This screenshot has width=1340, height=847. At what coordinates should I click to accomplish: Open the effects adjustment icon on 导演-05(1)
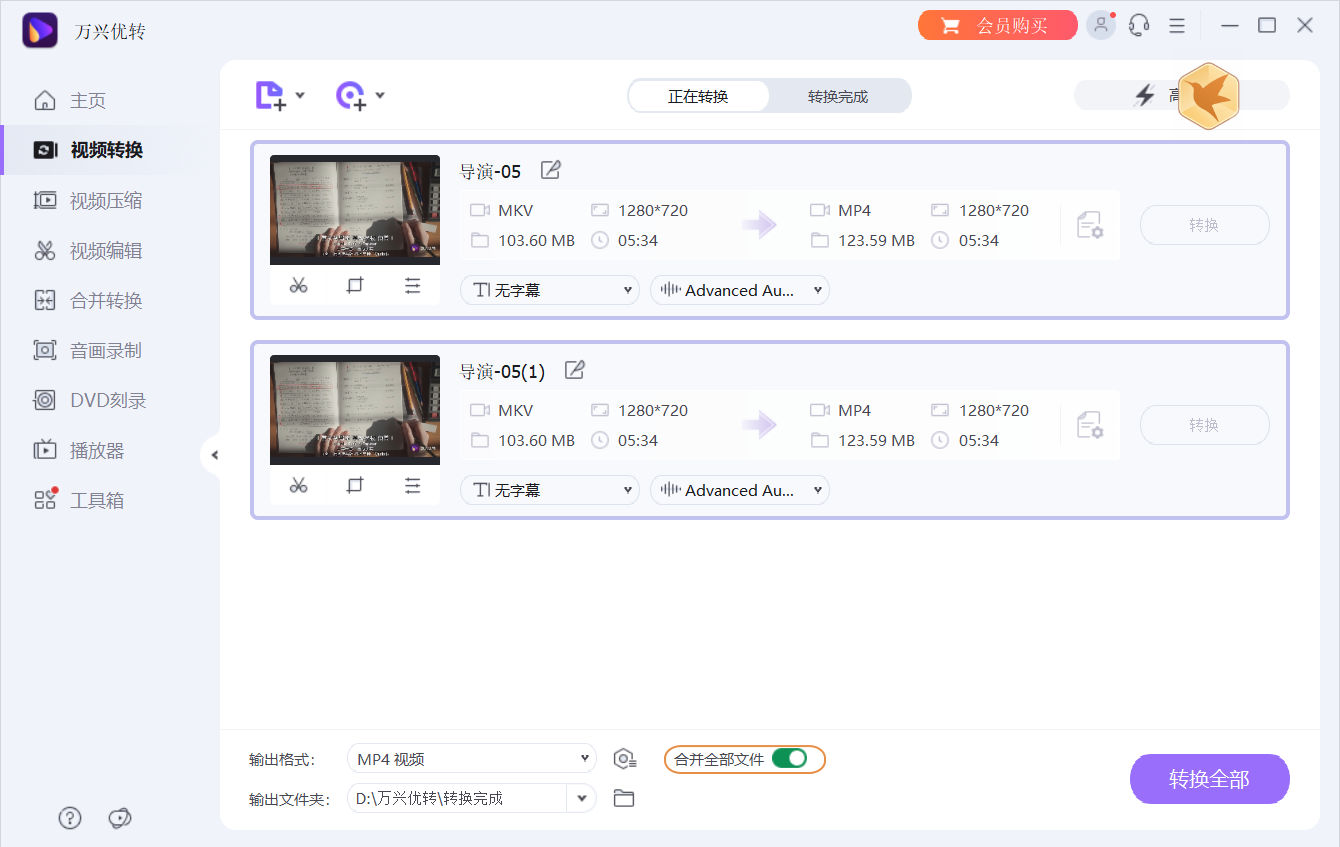tap(413, 485)
